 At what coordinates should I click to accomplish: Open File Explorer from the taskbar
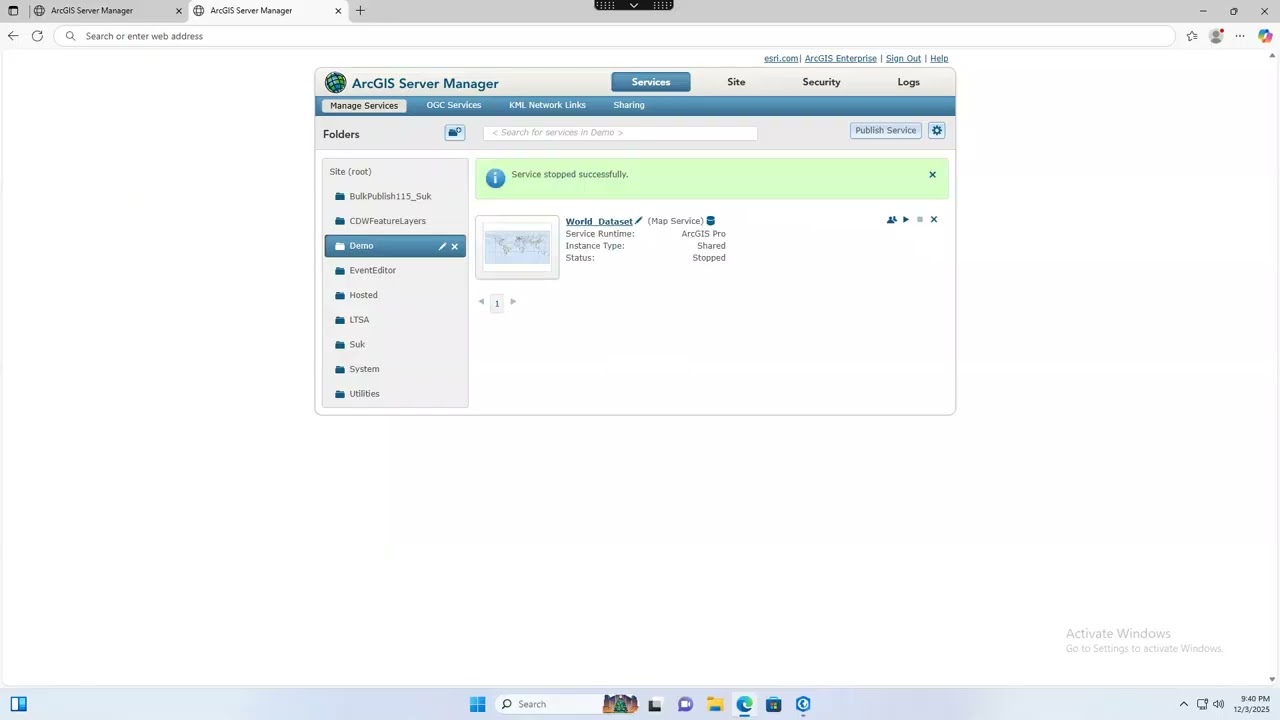tap(715, 704)
